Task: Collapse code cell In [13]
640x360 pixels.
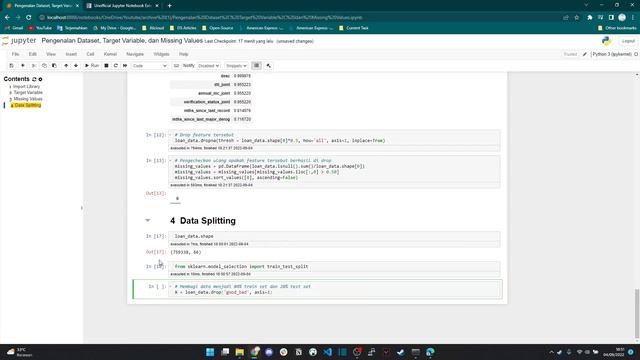Action: [170, 161]
